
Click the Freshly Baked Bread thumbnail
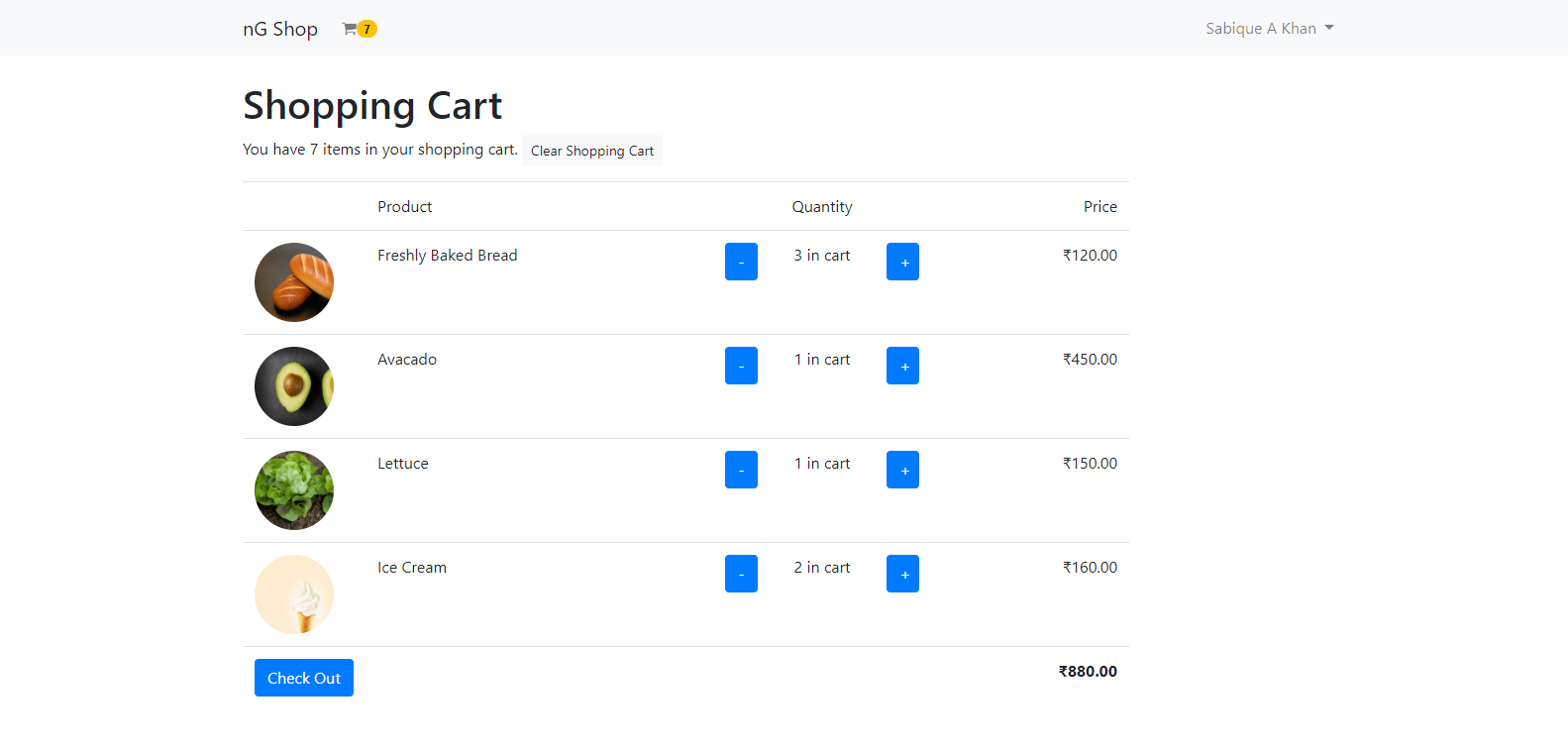tap(294, 282)
